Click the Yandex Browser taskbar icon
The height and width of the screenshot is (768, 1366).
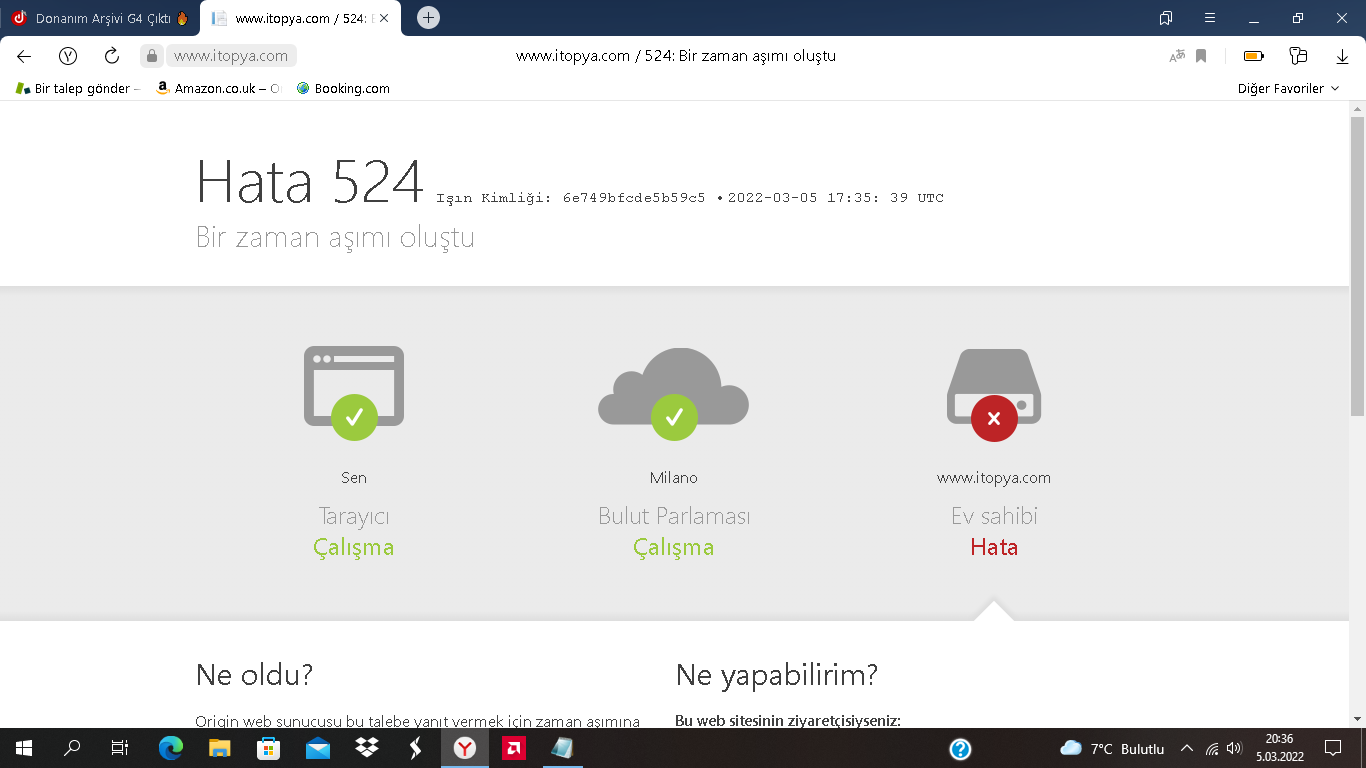[x=465, y=748]
